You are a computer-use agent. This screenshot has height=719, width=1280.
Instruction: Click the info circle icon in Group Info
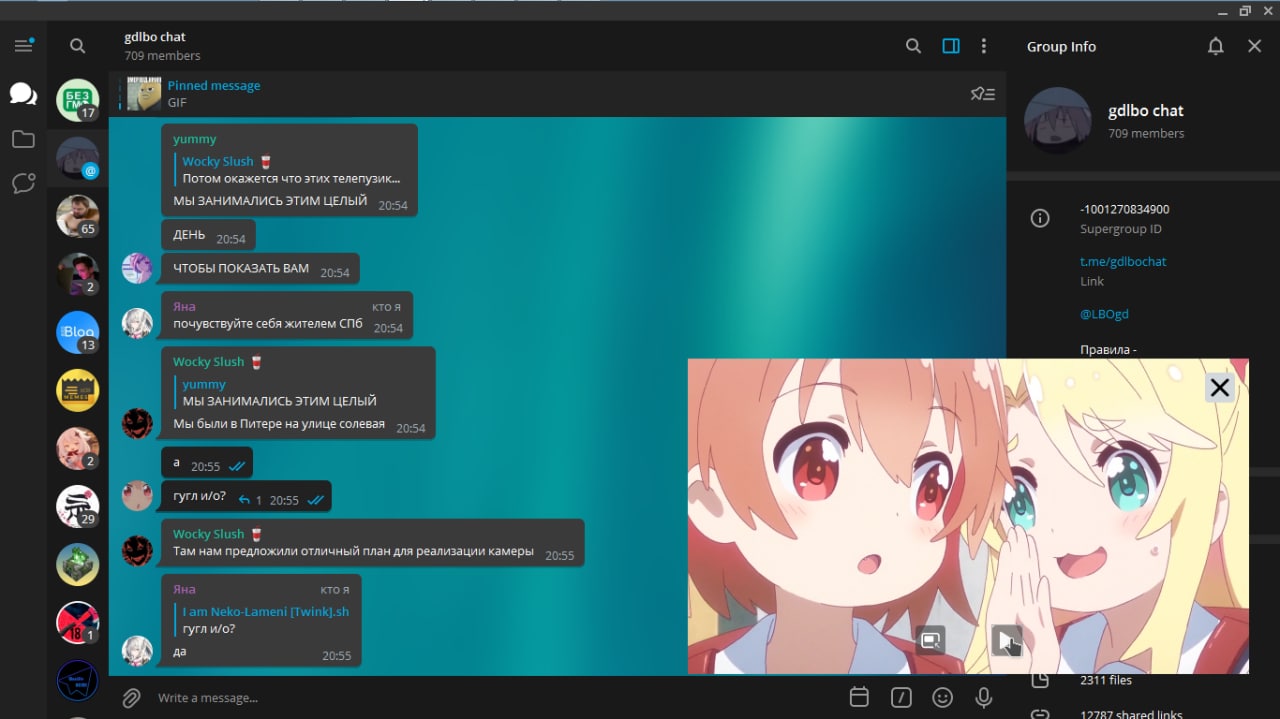(x=1040, y=218)
